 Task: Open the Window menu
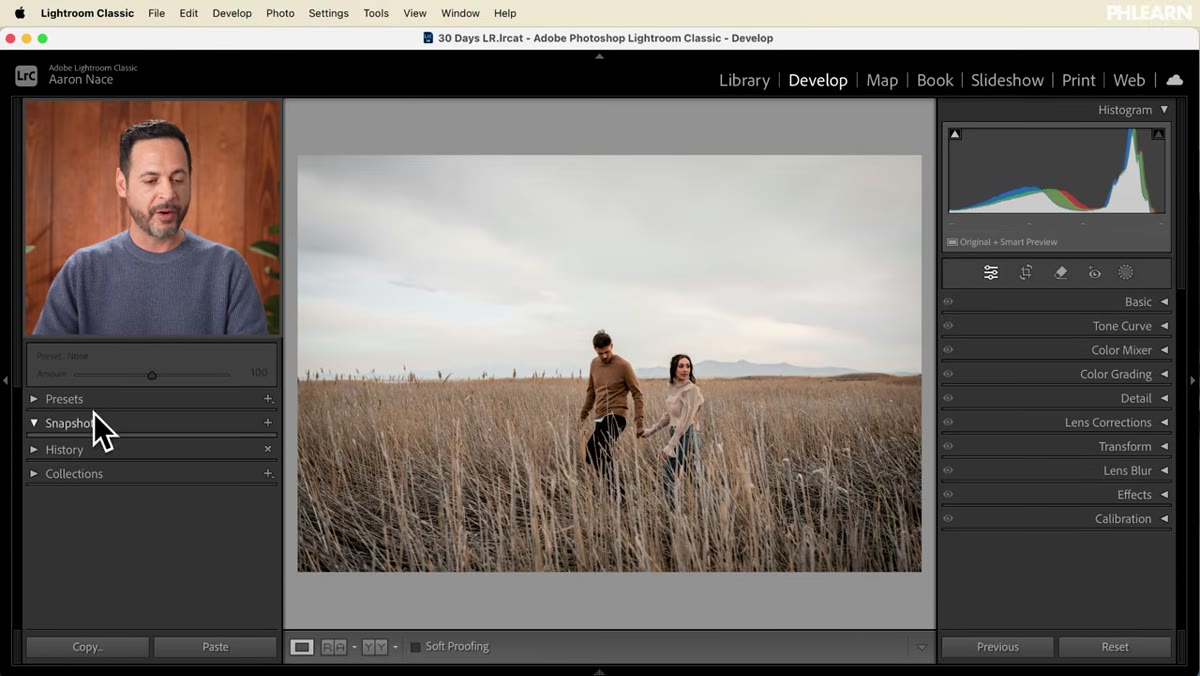460,13
